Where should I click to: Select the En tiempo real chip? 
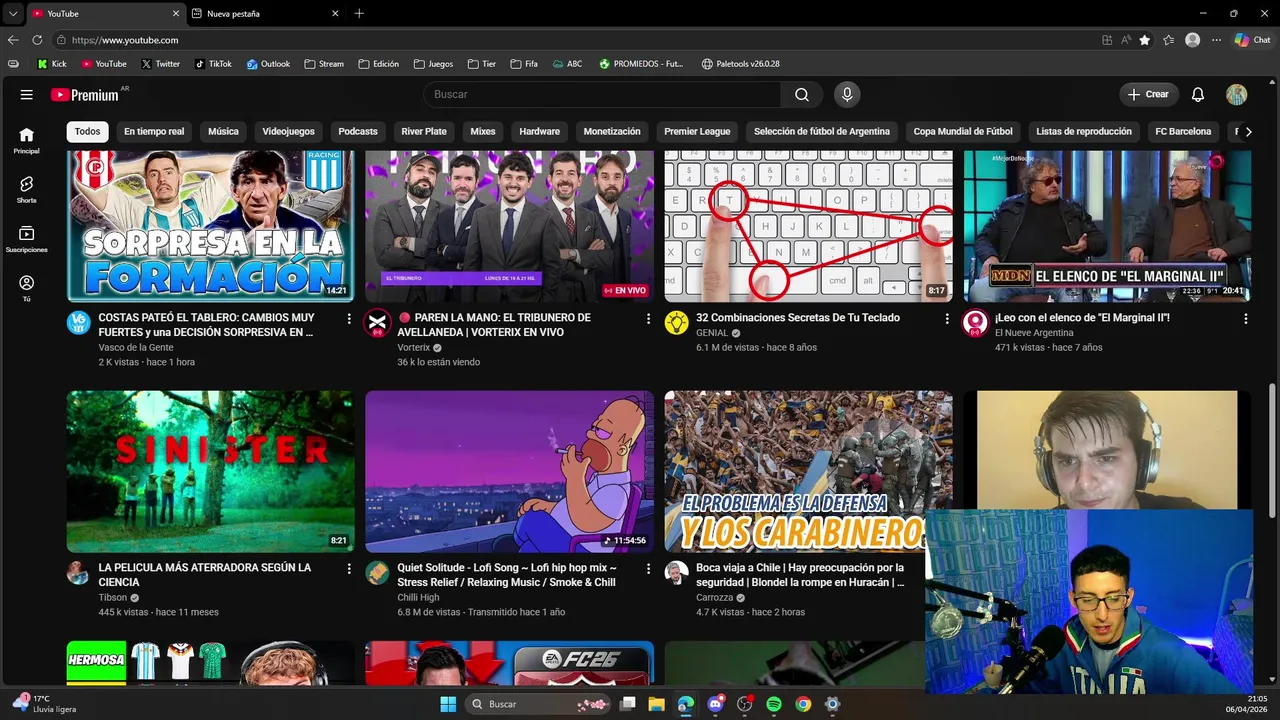click(154, 131)
